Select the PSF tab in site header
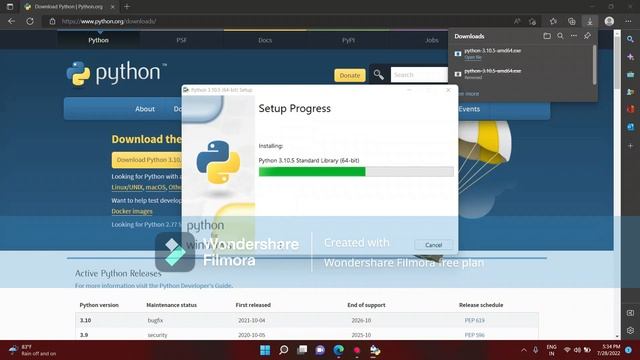 182,40
